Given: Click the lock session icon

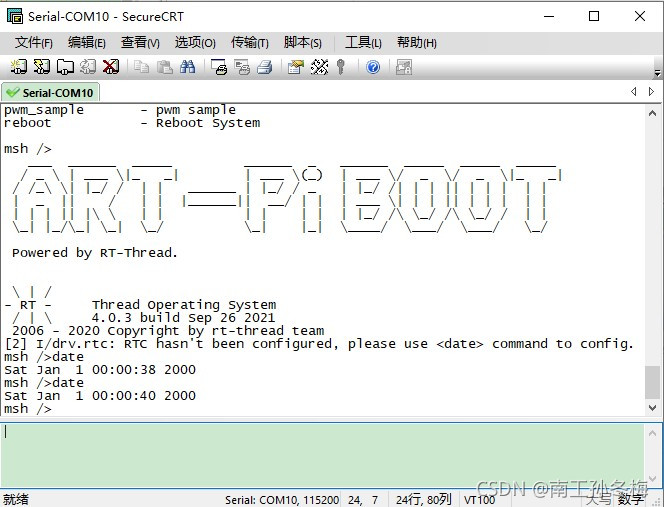Looking at the screenshot, I should click(x=404, y=67).
